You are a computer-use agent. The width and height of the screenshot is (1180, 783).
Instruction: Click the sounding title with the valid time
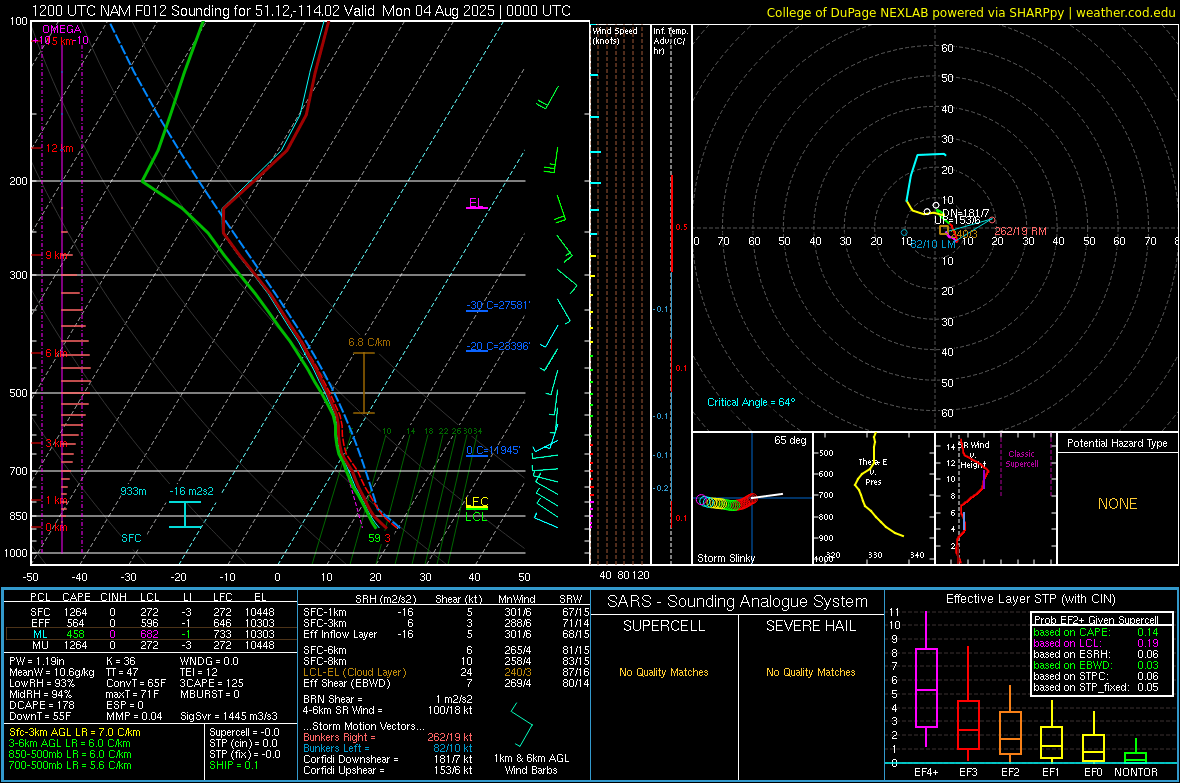coord(301,11)
